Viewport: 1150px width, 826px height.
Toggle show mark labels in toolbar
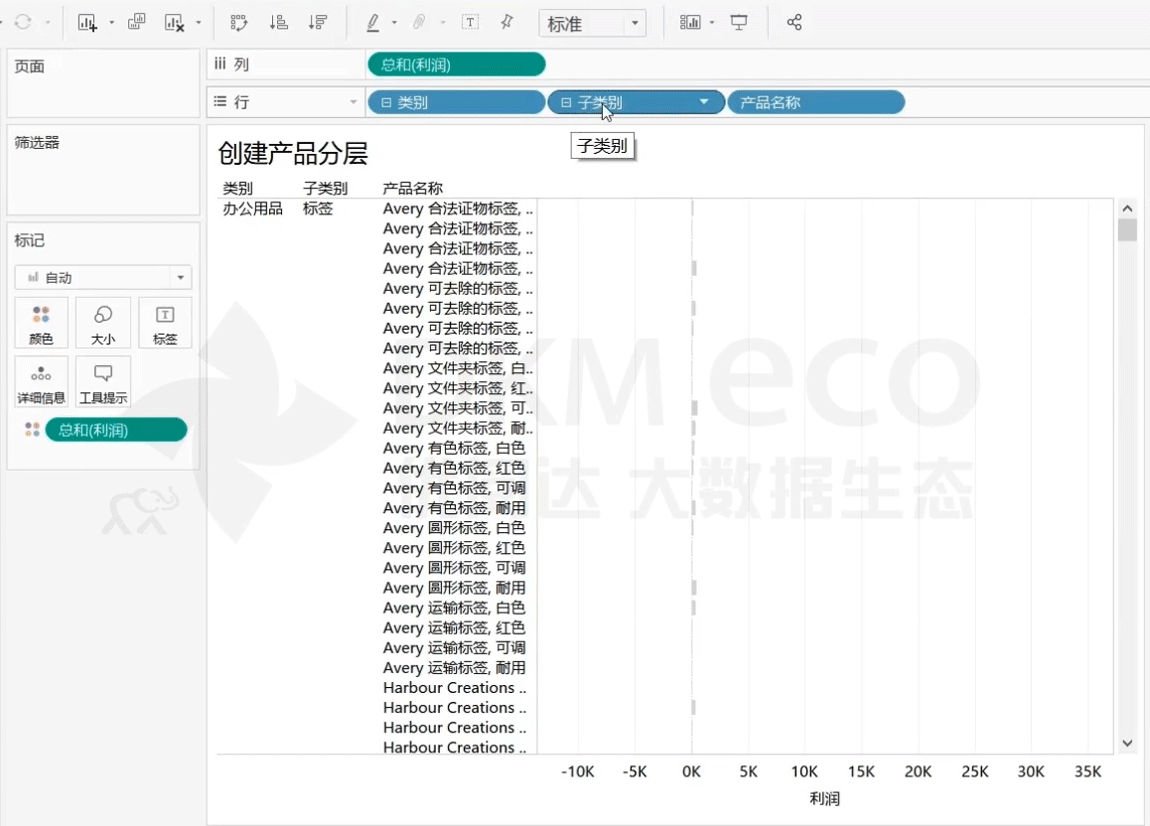(x=470, y=23)
